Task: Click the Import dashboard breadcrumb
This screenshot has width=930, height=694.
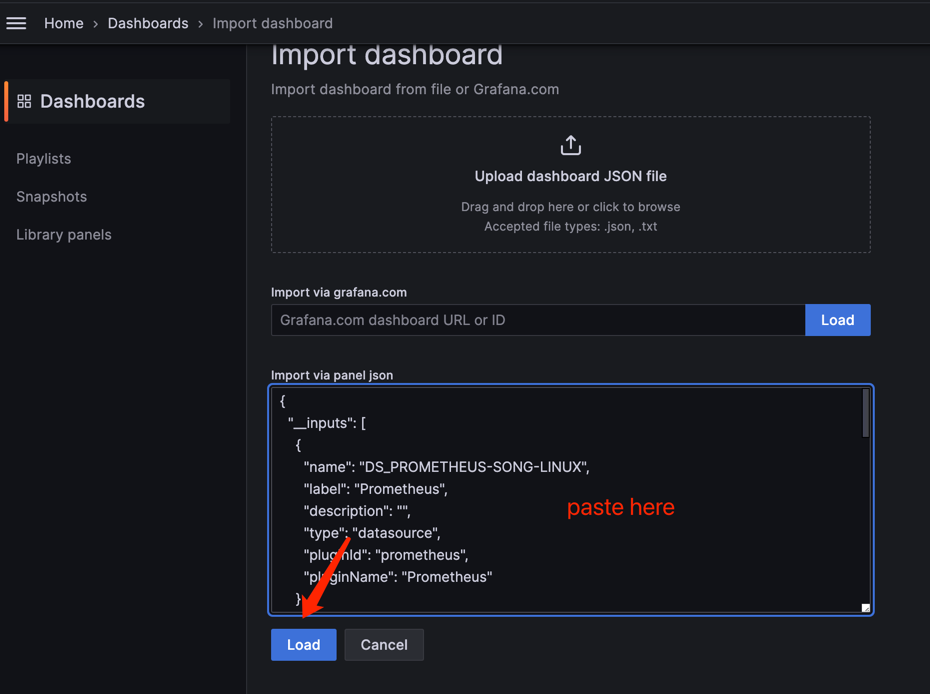Action: [272, 23]
